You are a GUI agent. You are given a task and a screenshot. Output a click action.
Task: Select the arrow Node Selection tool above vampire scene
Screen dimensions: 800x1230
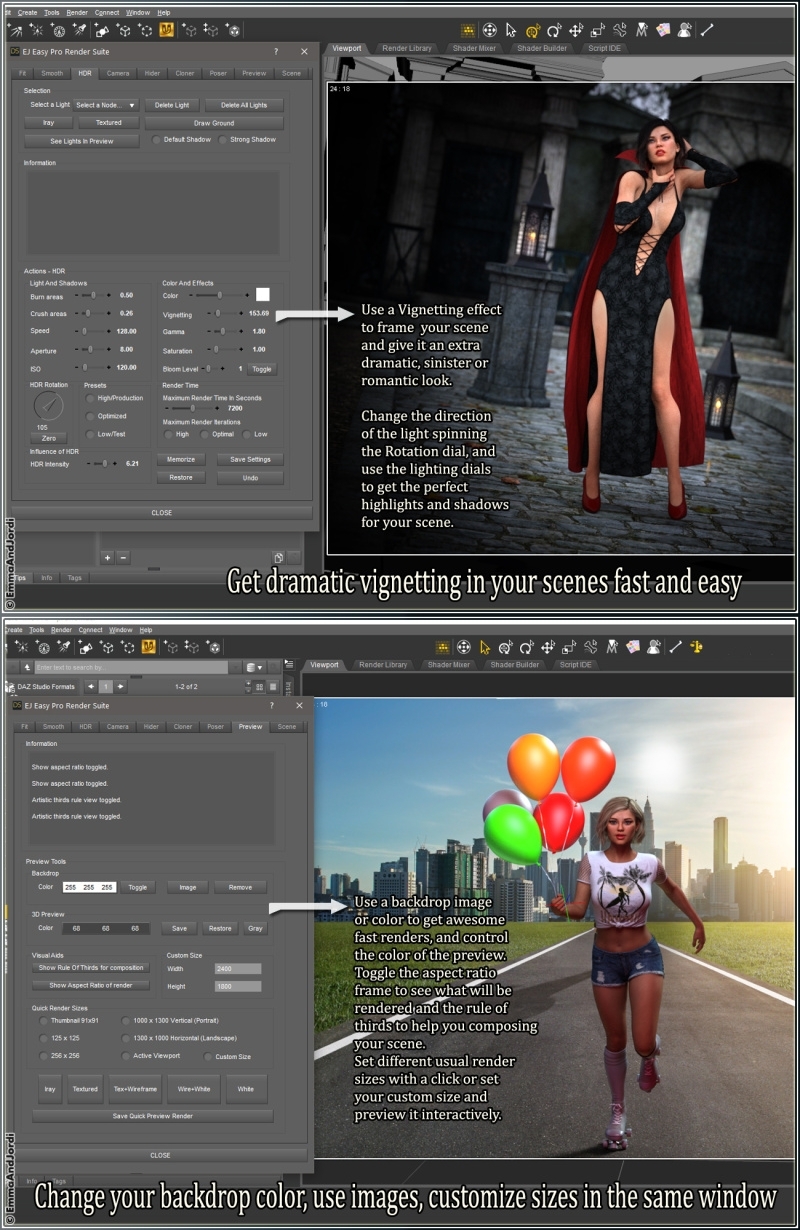click(x=512, y=30)
